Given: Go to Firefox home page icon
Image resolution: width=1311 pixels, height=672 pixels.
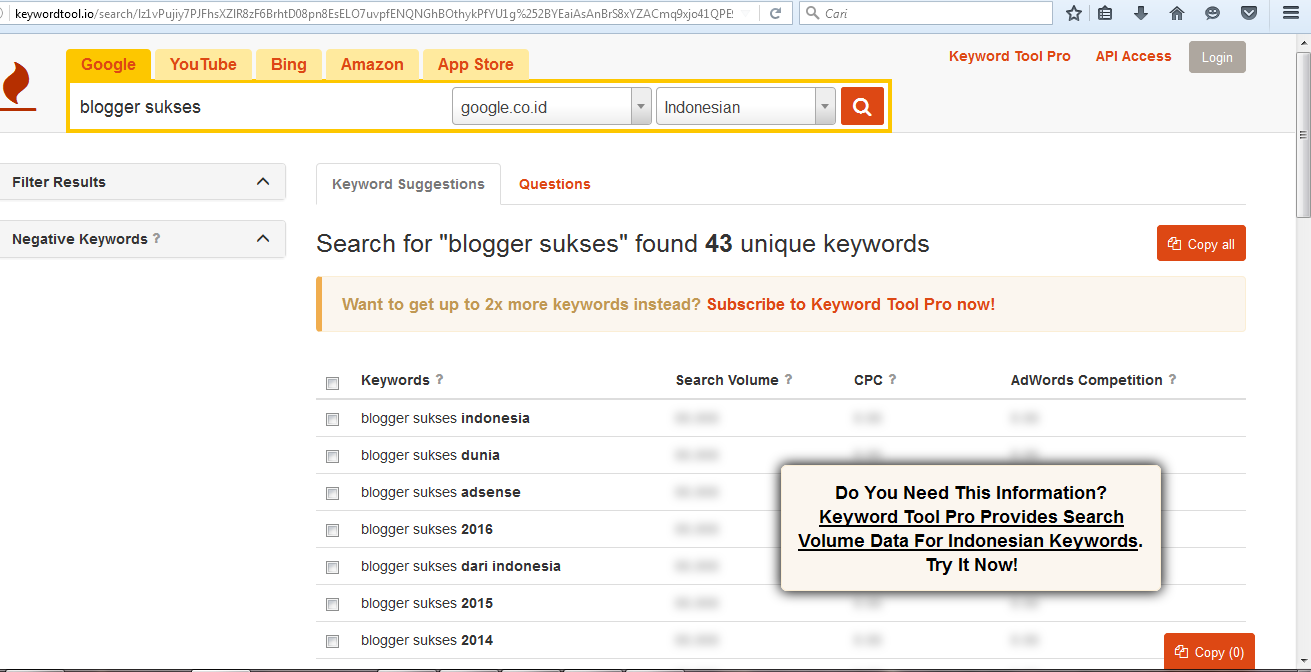Looking at the screenshot, I should click(x=1176, y=14).
